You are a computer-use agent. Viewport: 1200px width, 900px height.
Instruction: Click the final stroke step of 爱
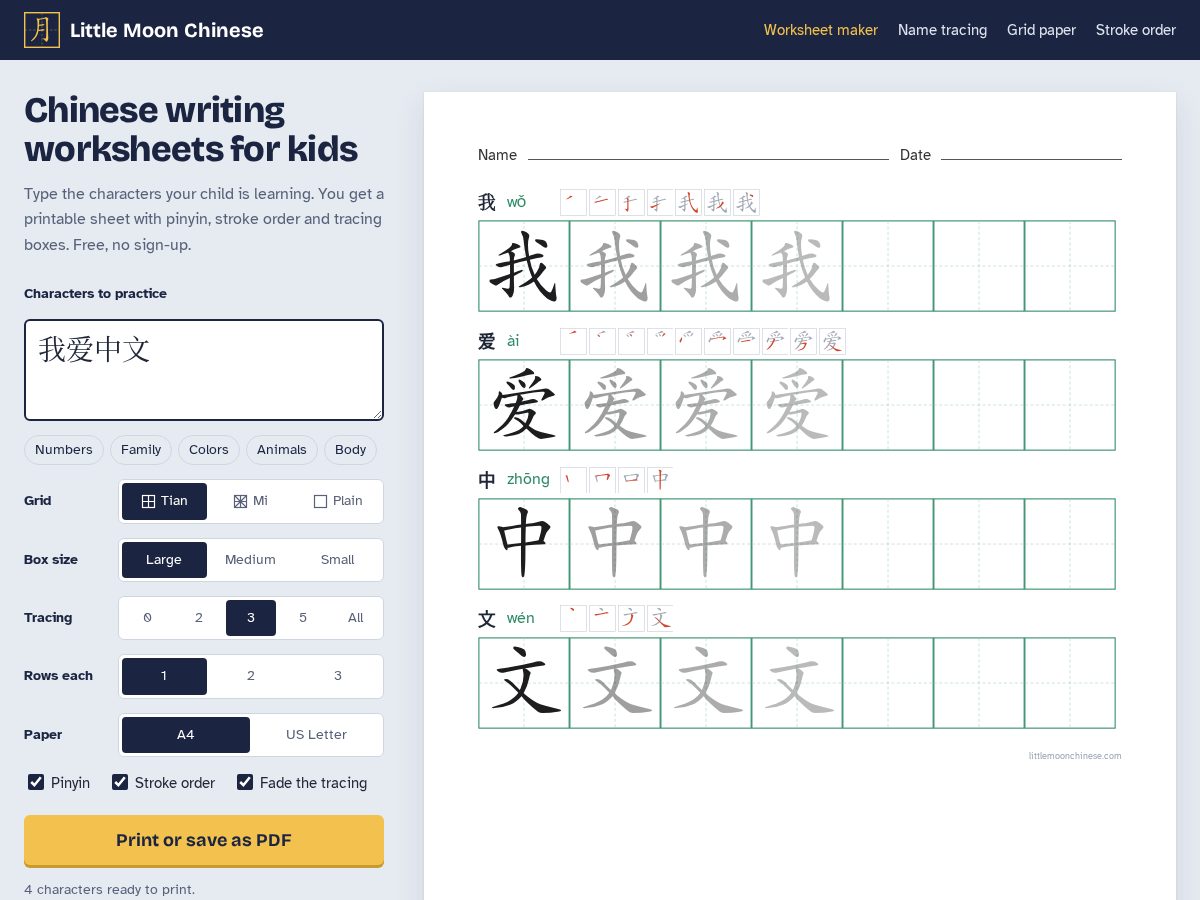[x=832, y=342]
